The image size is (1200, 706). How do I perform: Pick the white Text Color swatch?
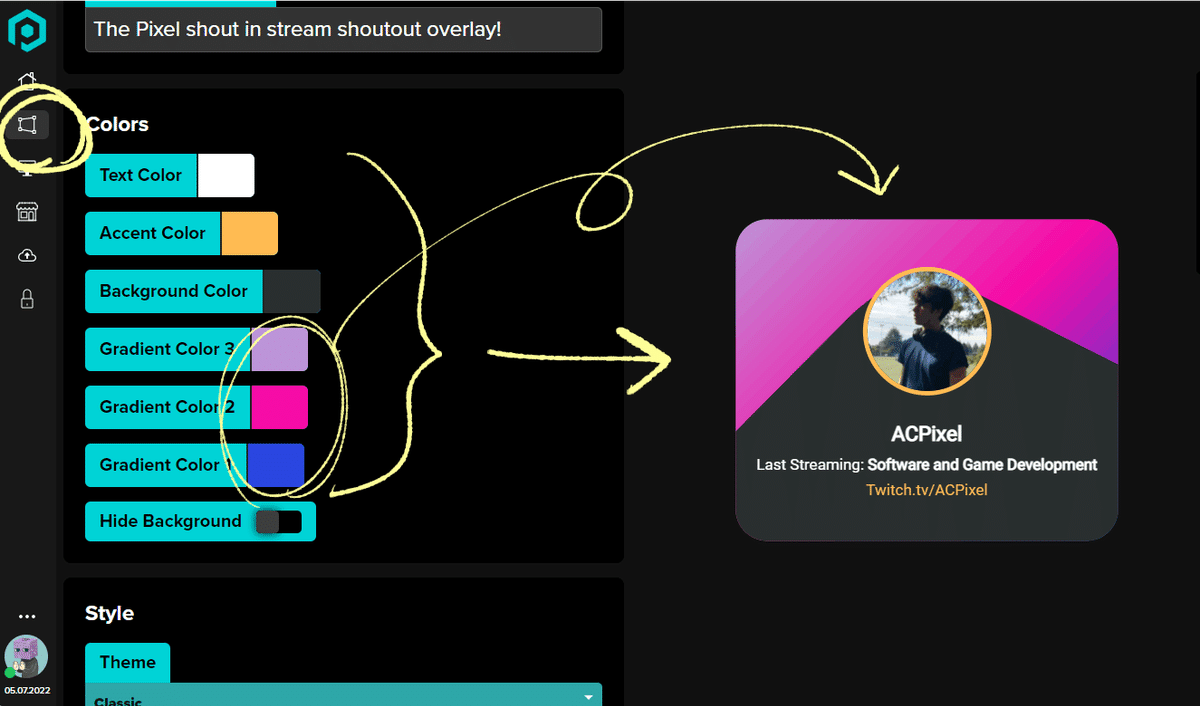pyautogui.click(x=226, y=175)
